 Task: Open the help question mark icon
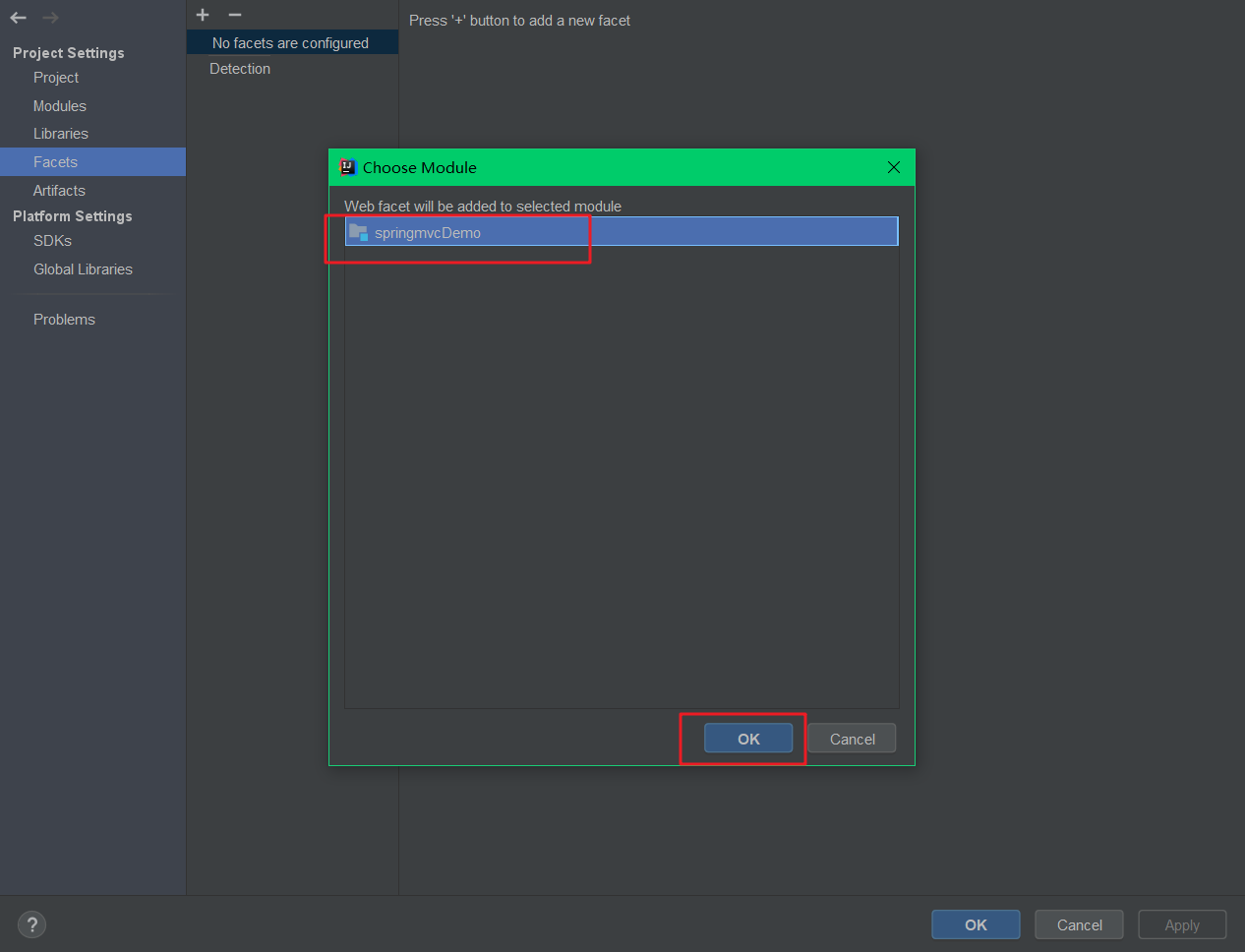31,924
